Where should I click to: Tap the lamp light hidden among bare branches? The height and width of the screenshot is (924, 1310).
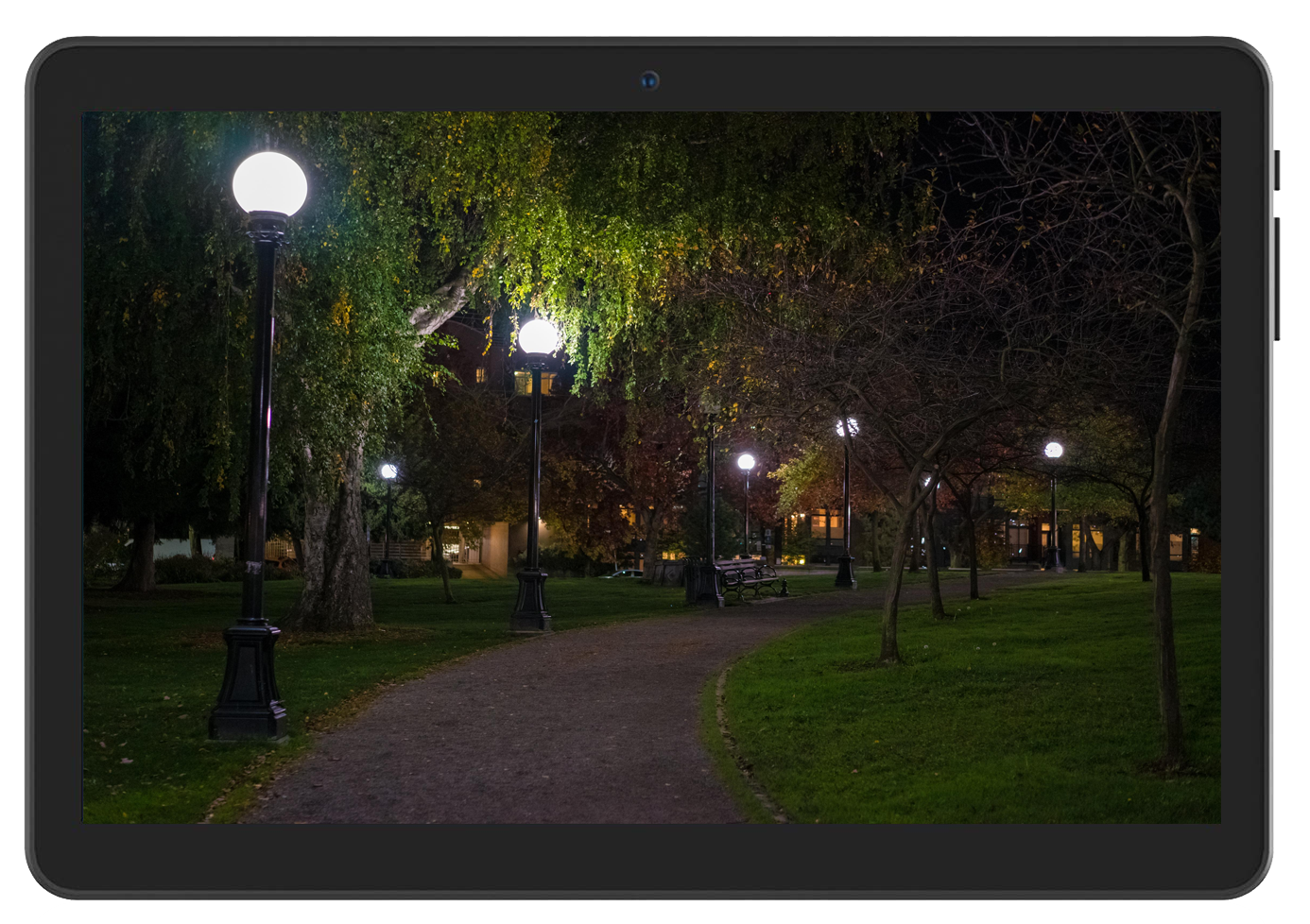click(846, 427)
